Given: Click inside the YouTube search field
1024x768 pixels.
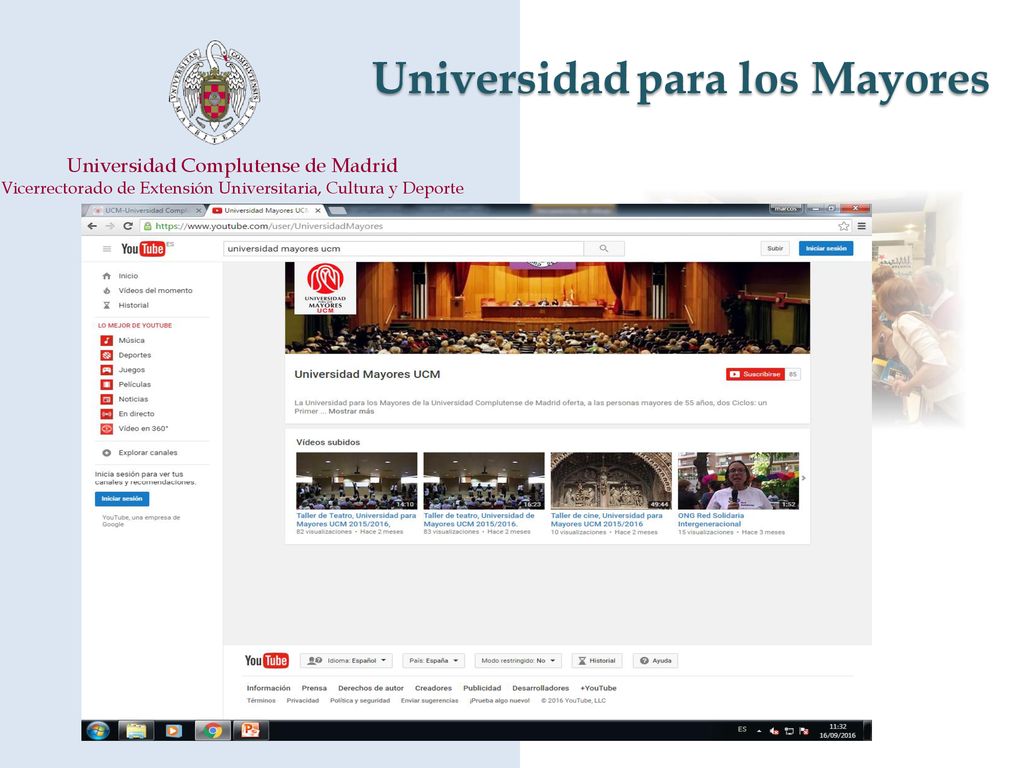Looking at the screenshot, I should click(x=404, y=249).
